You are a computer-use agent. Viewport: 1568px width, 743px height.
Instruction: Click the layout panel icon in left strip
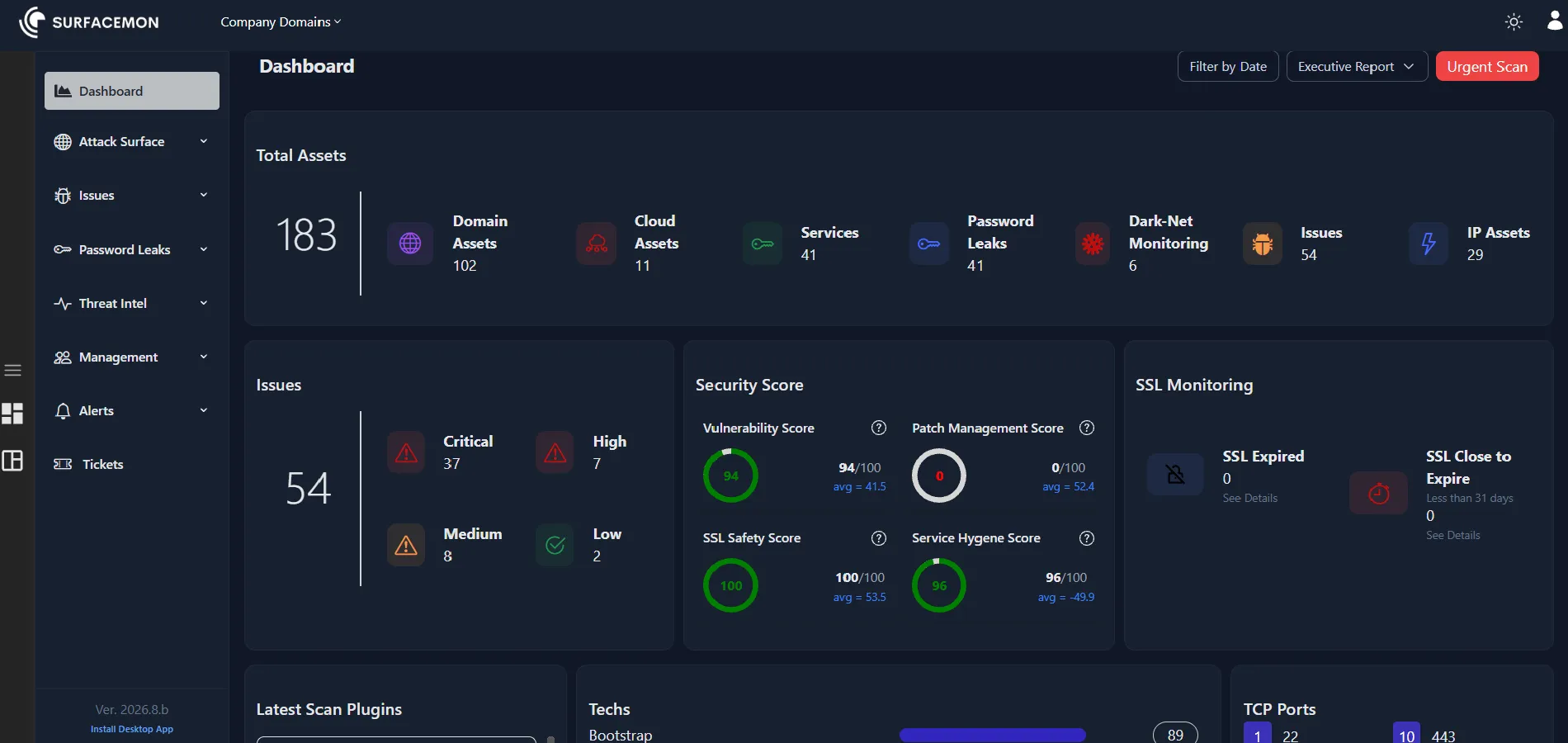[x=12, y=461]
